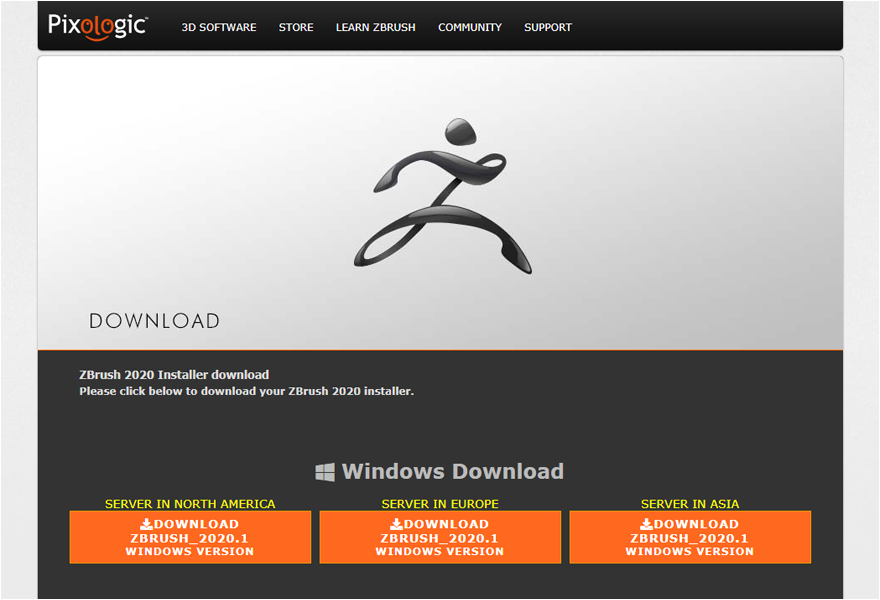Screen dimensions: 880x600
Task: Click download arrow icon in Asia button
Action: 646,524
